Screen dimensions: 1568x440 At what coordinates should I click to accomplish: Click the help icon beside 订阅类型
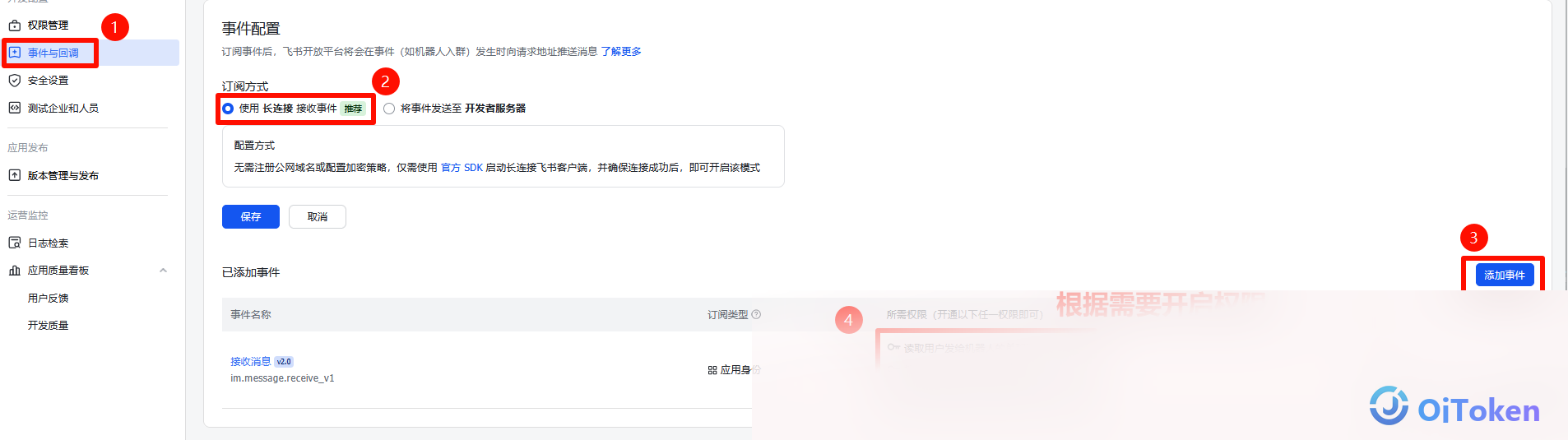[756, 314]
